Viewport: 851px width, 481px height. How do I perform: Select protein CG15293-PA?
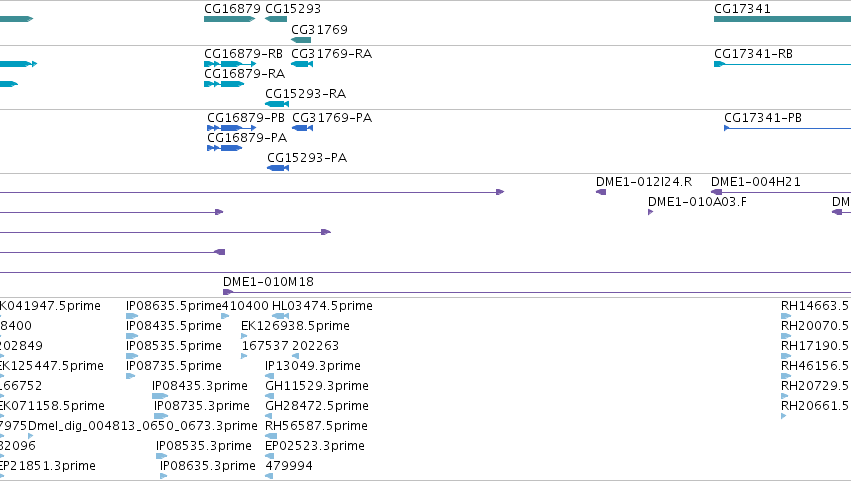point(278,168)
